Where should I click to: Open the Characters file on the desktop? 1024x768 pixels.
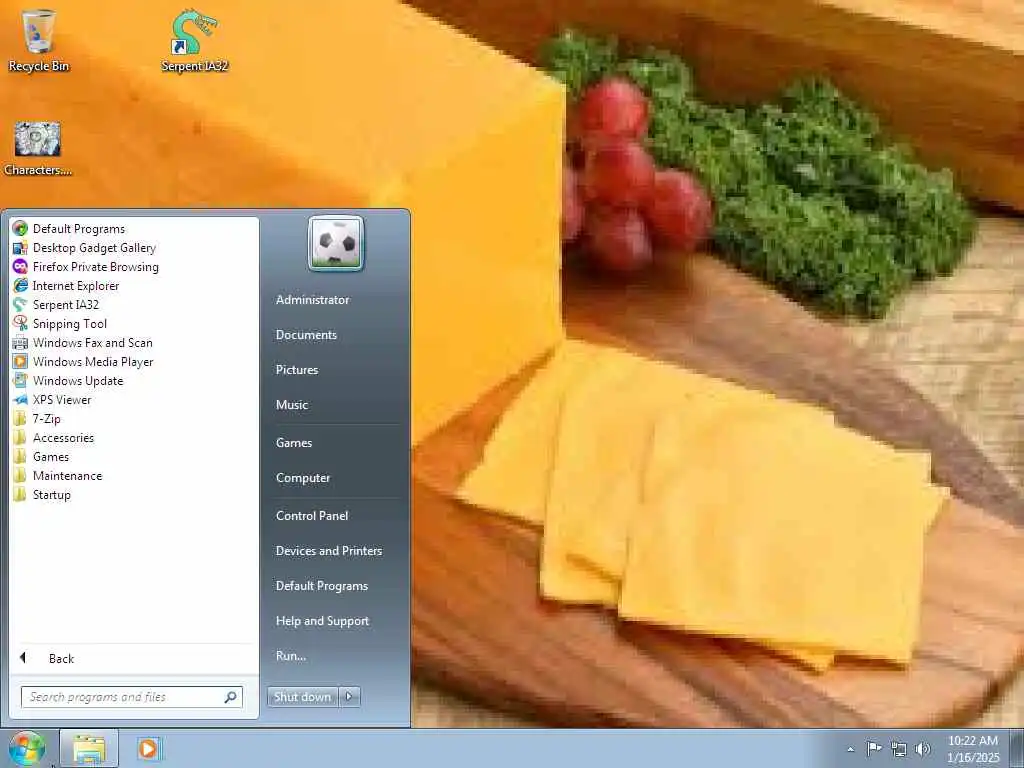click(38, 149)
